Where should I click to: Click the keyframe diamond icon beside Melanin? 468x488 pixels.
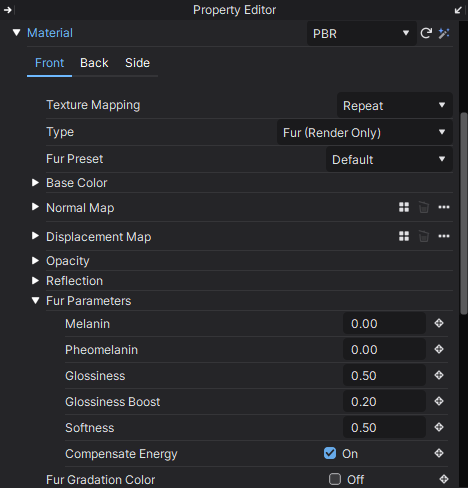point(439,323)
